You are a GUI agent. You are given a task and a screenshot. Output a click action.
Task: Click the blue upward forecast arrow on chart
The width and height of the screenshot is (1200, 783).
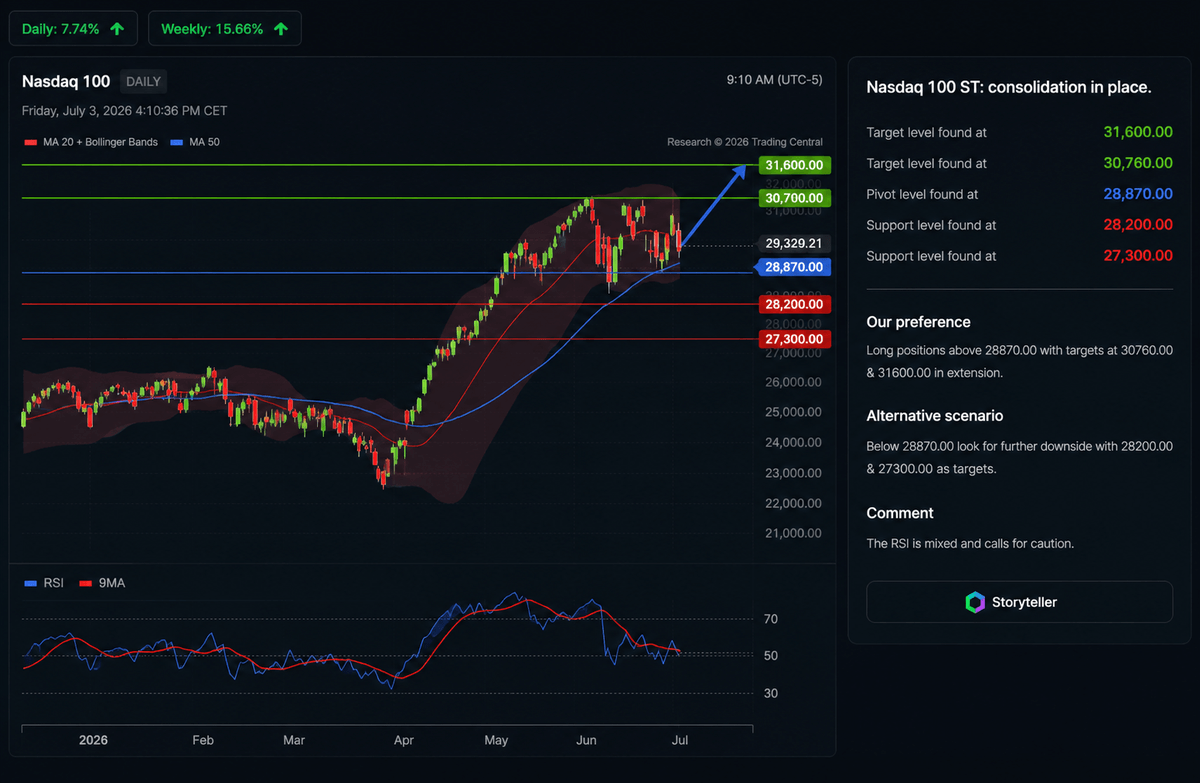pyautogui.click(x=714, y=205)
